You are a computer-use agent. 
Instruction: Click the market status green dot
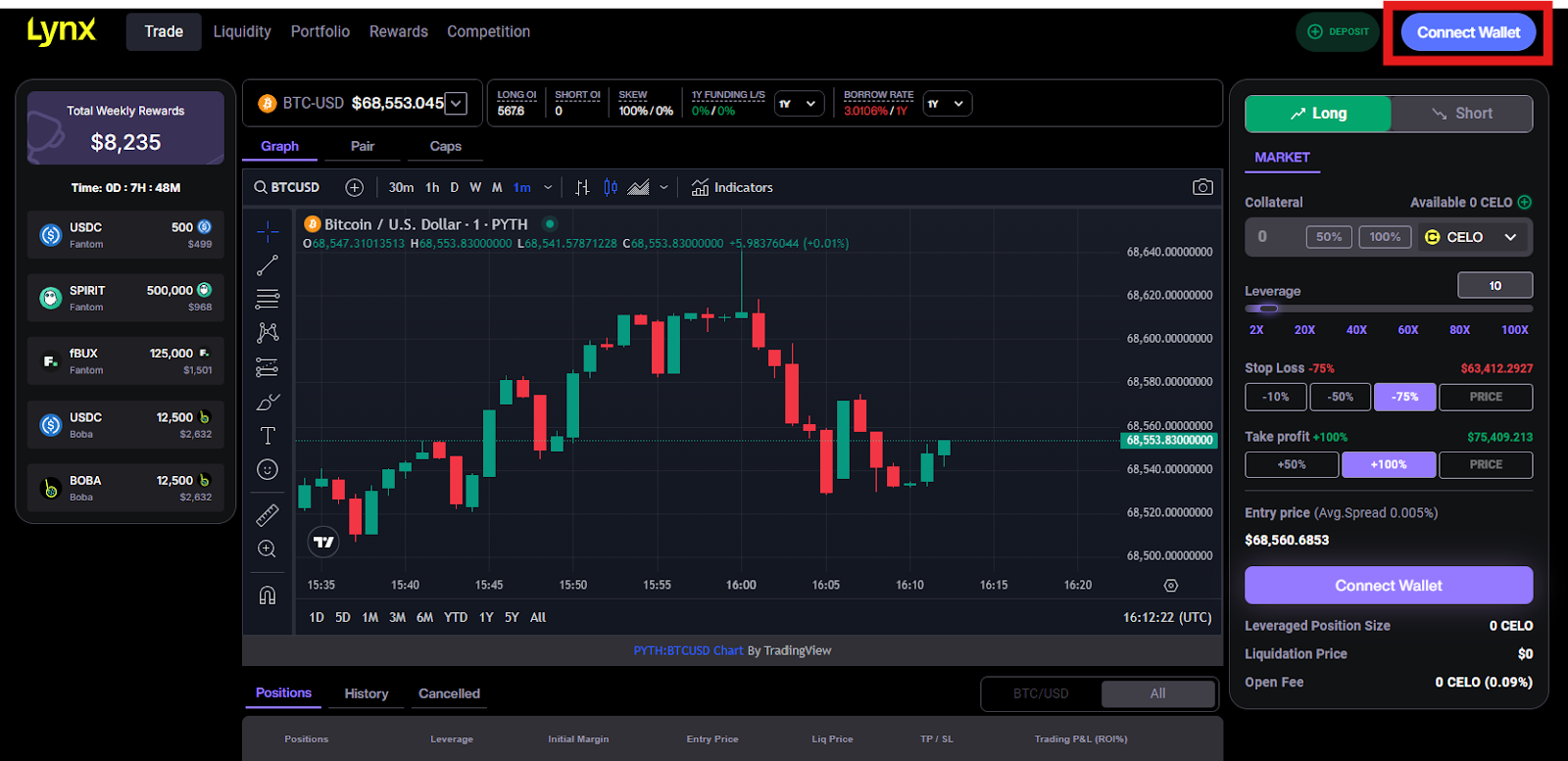point(550,224)
